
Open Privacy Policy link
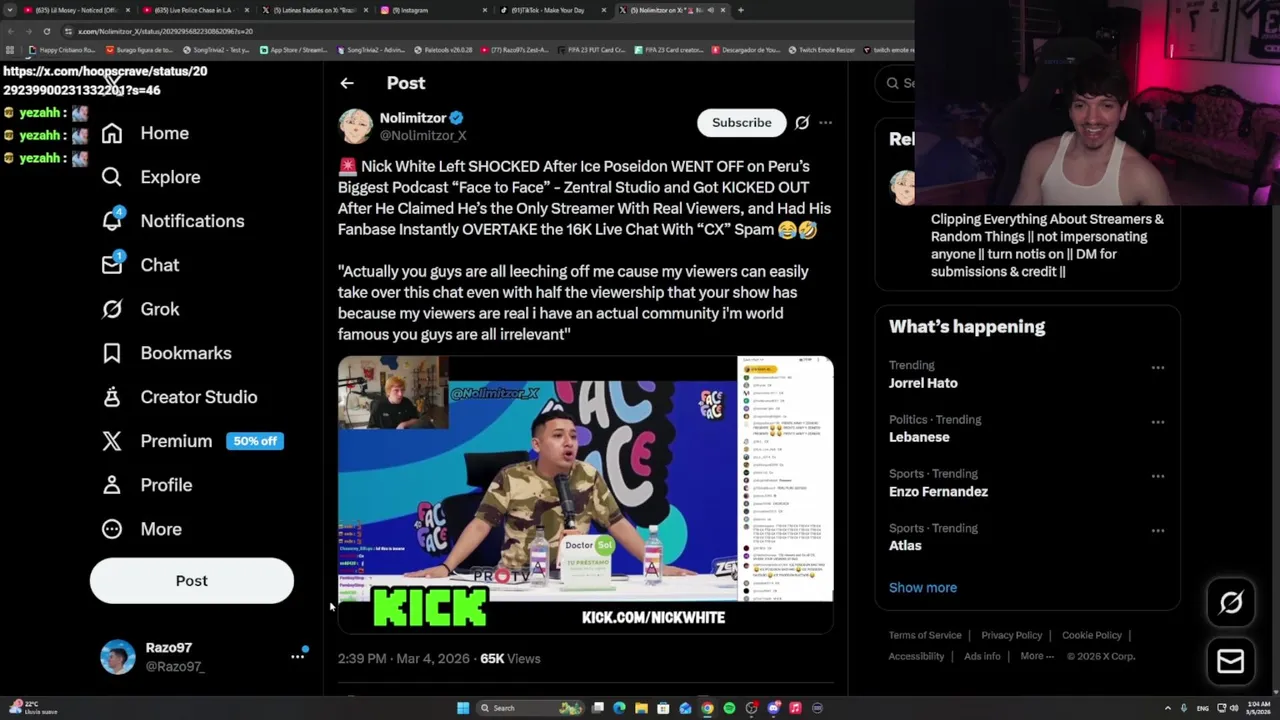pyautogui.click(x=1012, y=635)
